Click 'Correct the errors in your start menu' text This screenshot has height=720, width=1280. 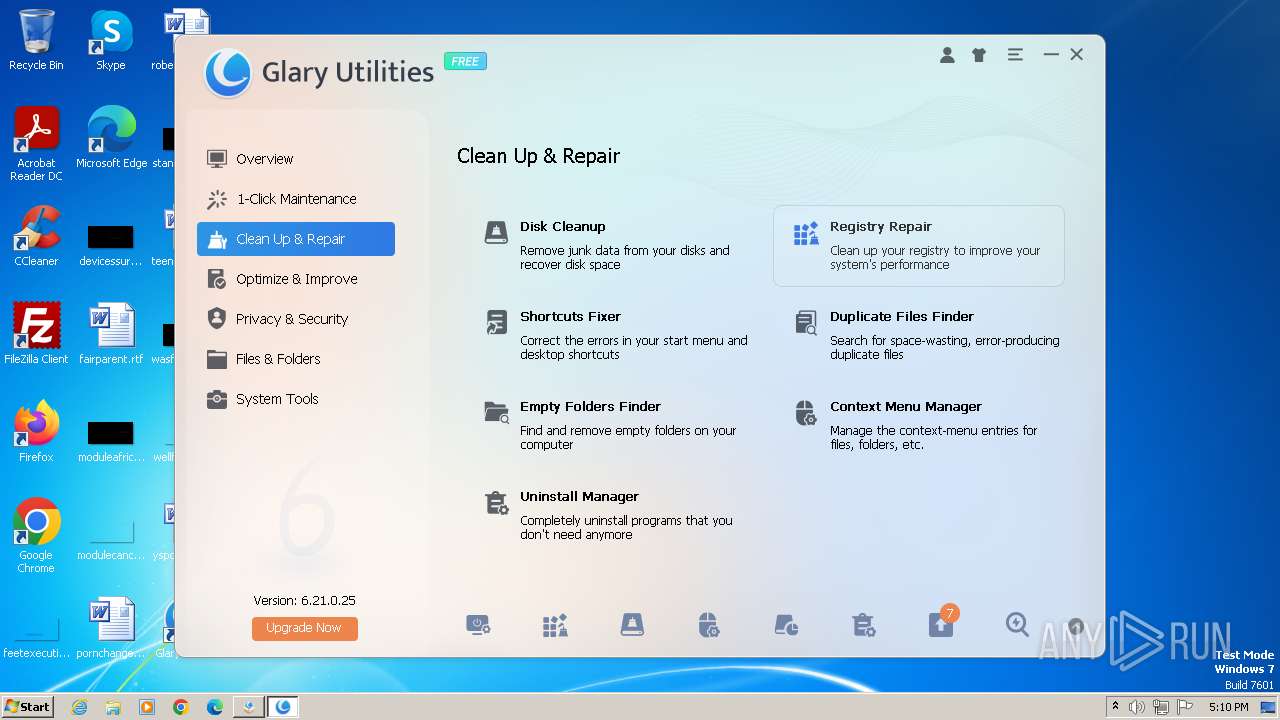point(634,348)
